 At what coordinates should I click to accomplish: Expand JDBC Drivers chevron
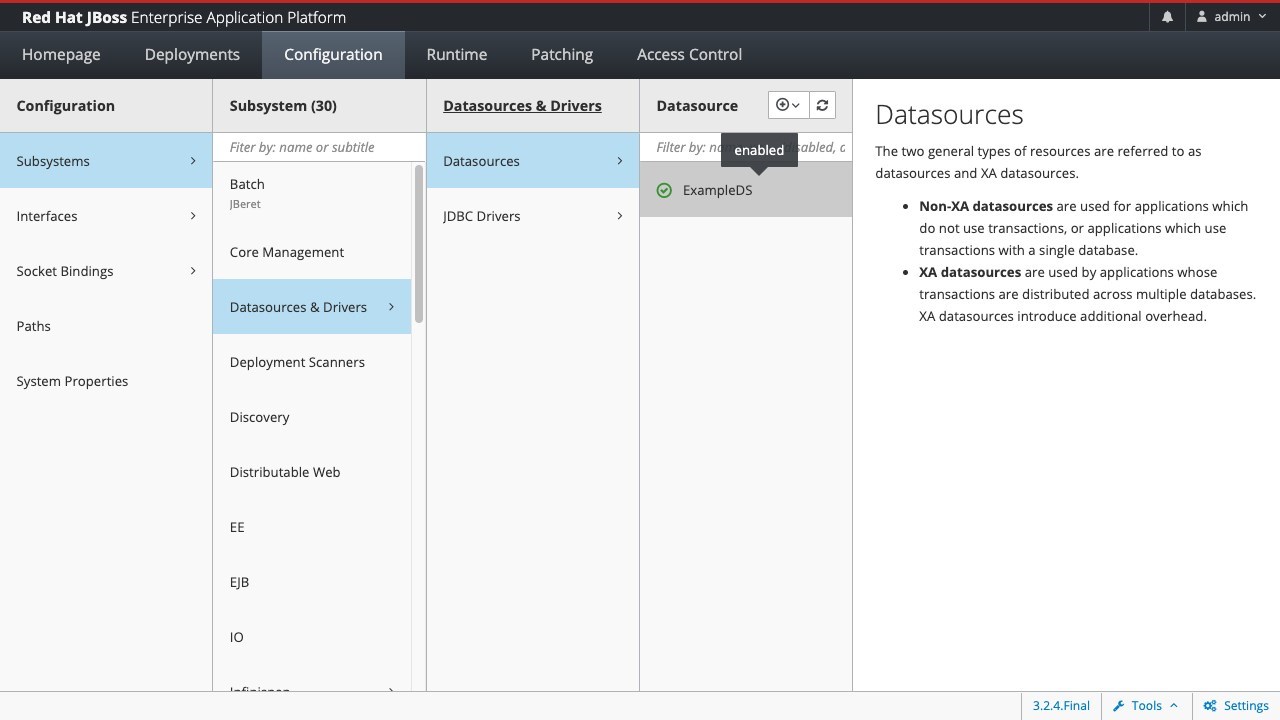coord(619,216)
